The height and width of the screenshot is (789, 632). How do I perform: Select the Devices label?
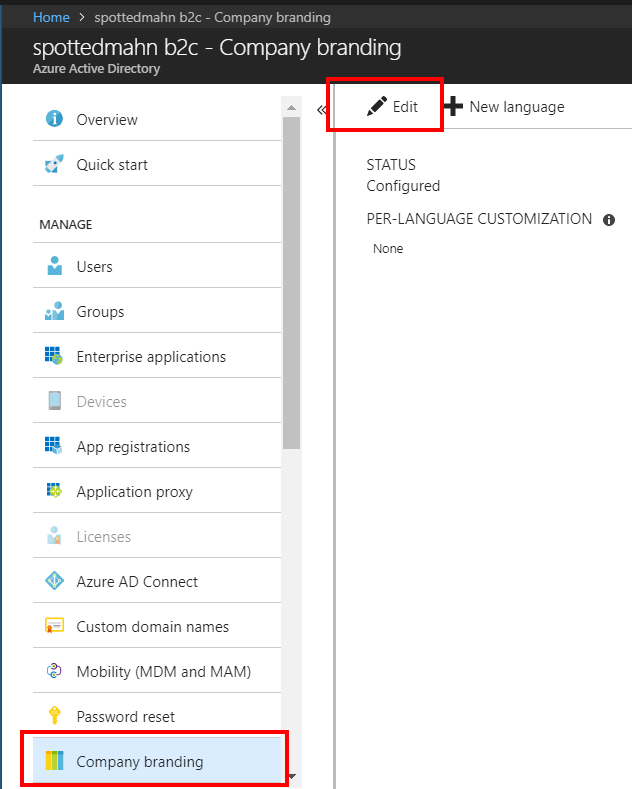coord(102,402)
